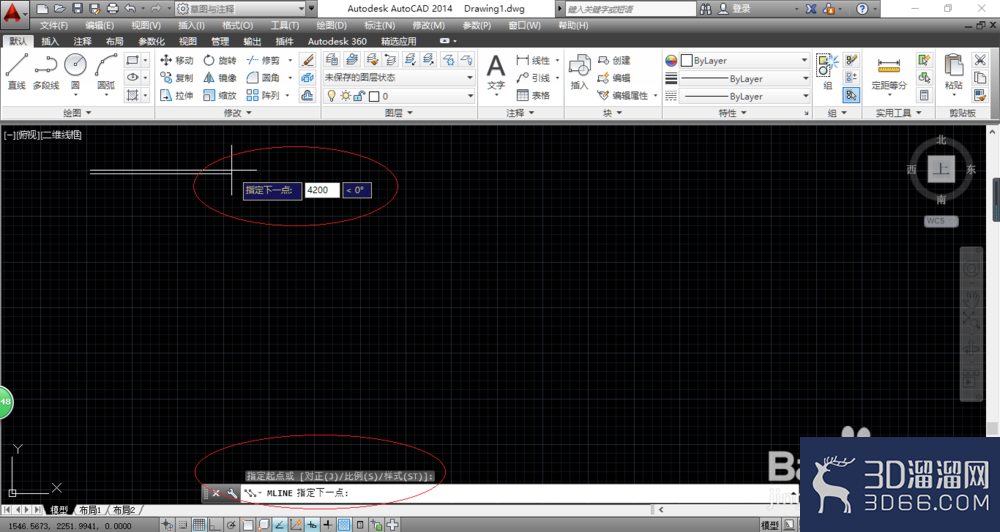
Task: Click the 移动 move tool
Action: (x=177, y=60)
